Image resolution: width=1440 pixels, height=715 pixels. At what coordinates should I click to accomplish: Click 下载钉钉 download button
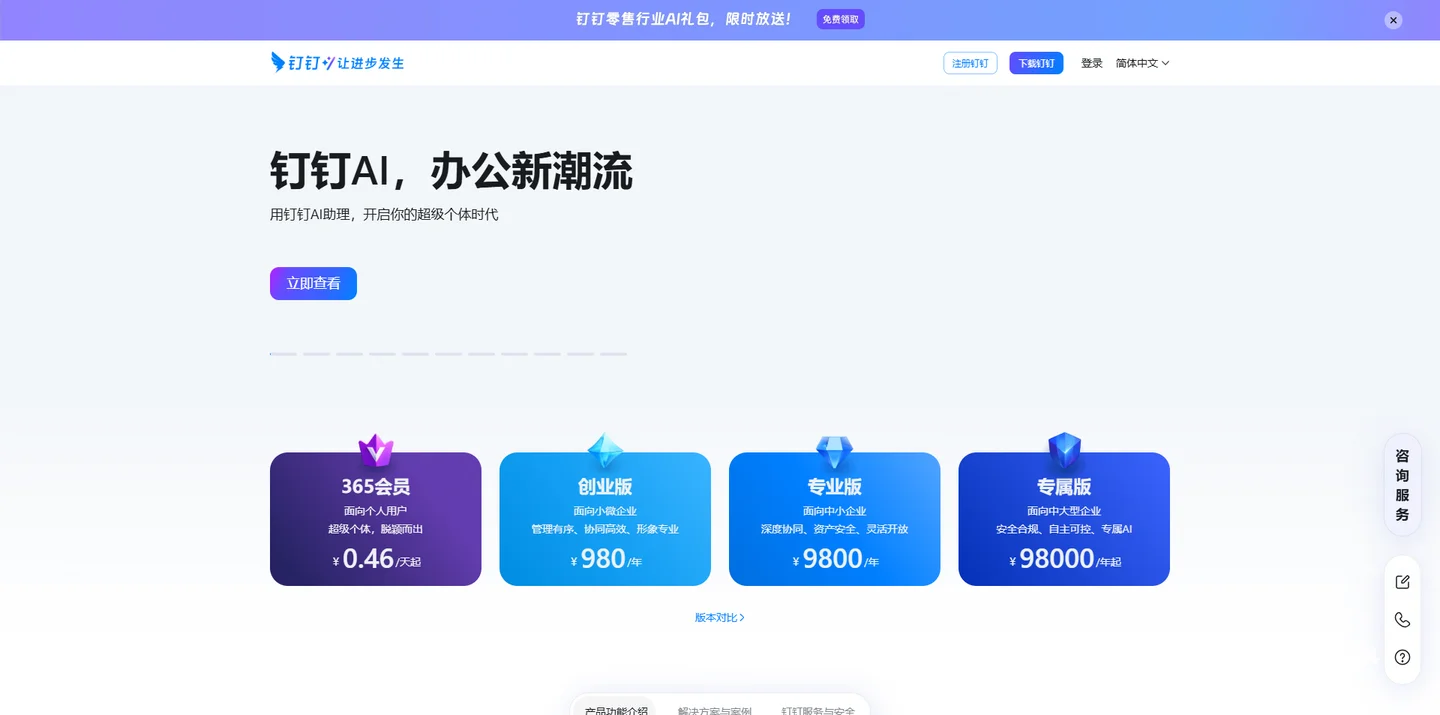[1036, 63]
